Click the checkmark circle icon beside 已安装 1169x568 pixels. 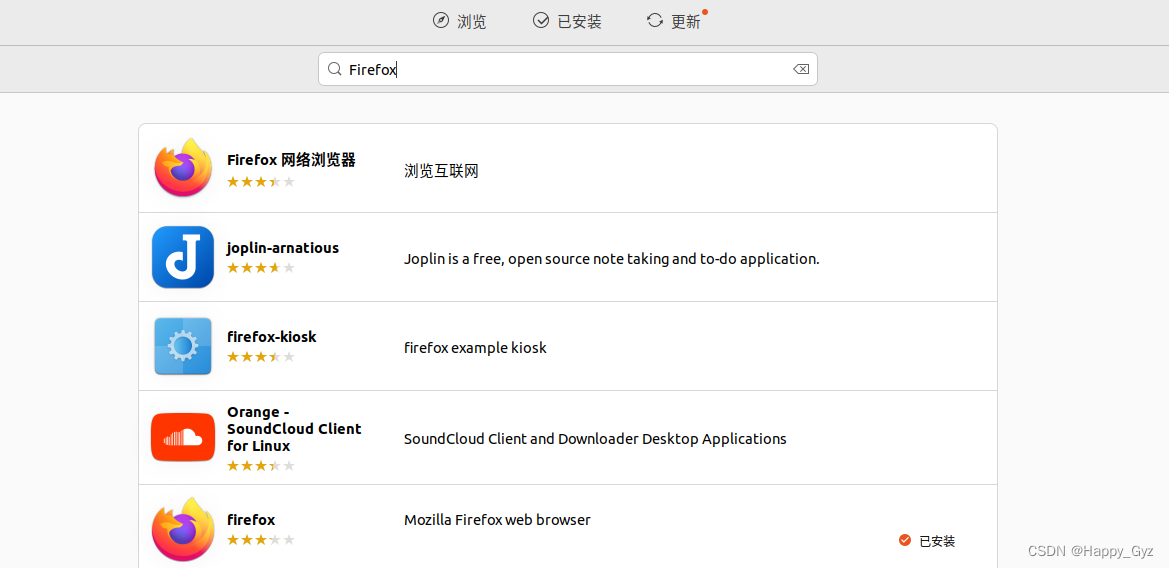pyautogui.click(x=541, y=20)
